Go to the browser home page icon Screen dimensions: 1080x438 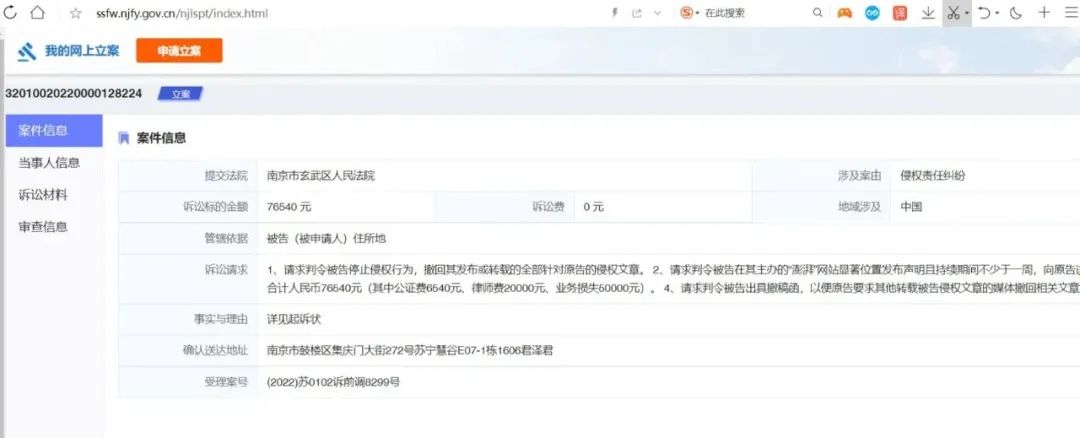coord(37,13)
